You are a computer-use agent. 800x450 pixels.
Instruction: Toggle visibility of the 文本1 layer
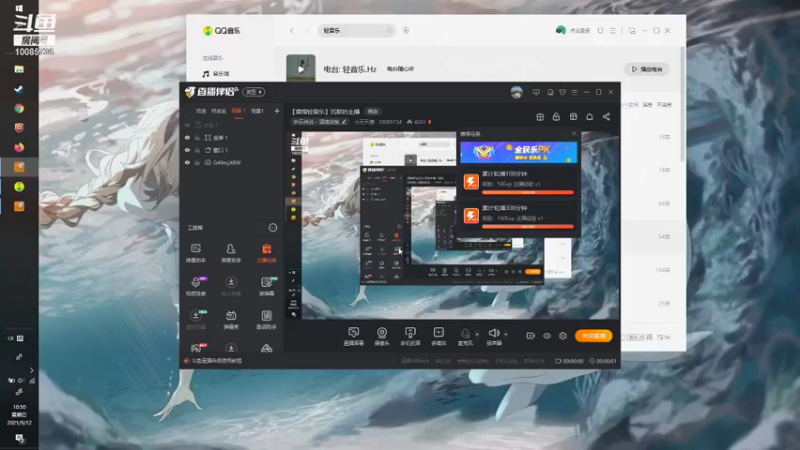tap(187, 125)
